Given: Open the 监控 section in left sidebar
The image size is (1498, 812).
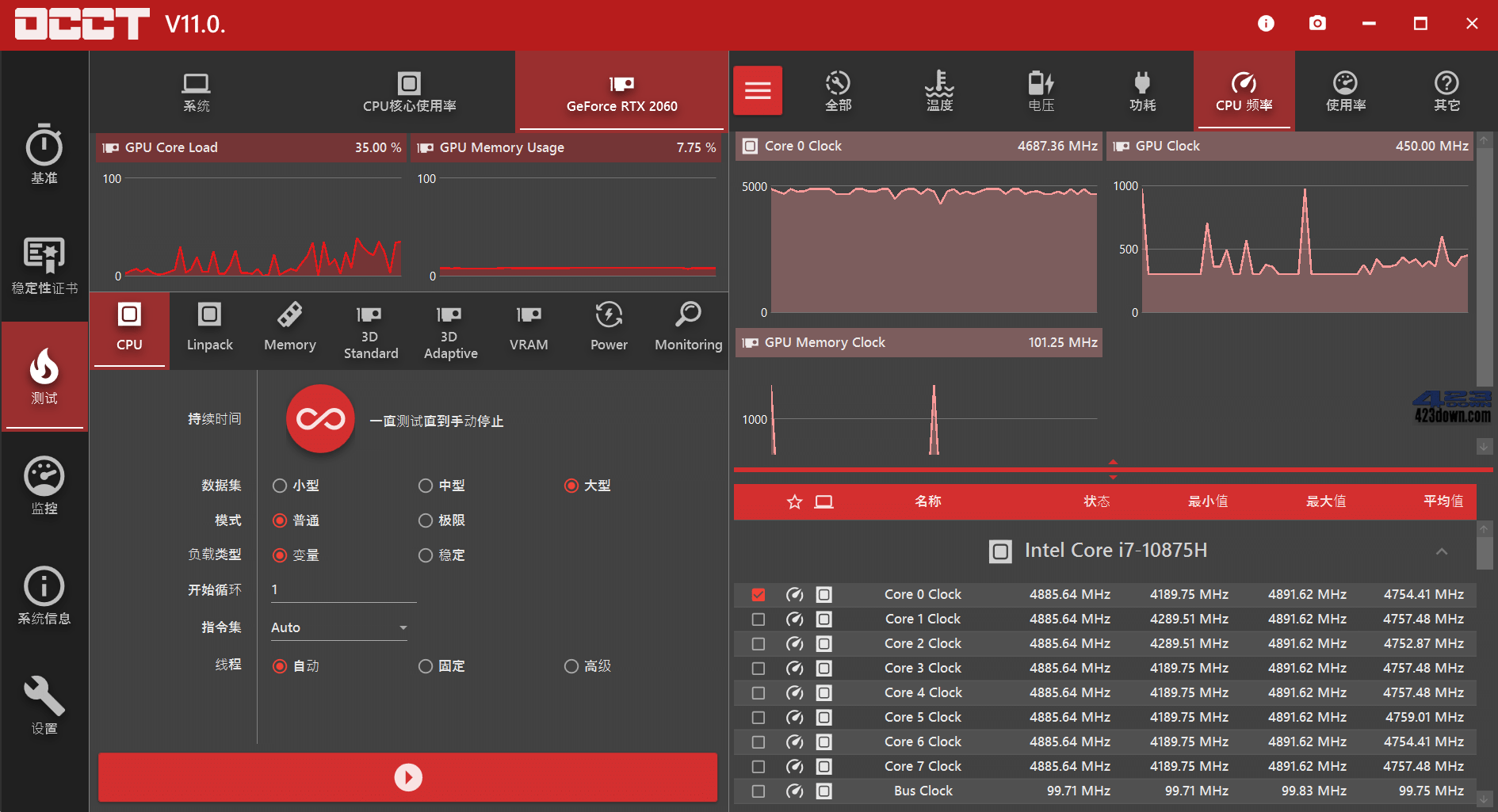Looking at the screenshot, I should point(44,485).
